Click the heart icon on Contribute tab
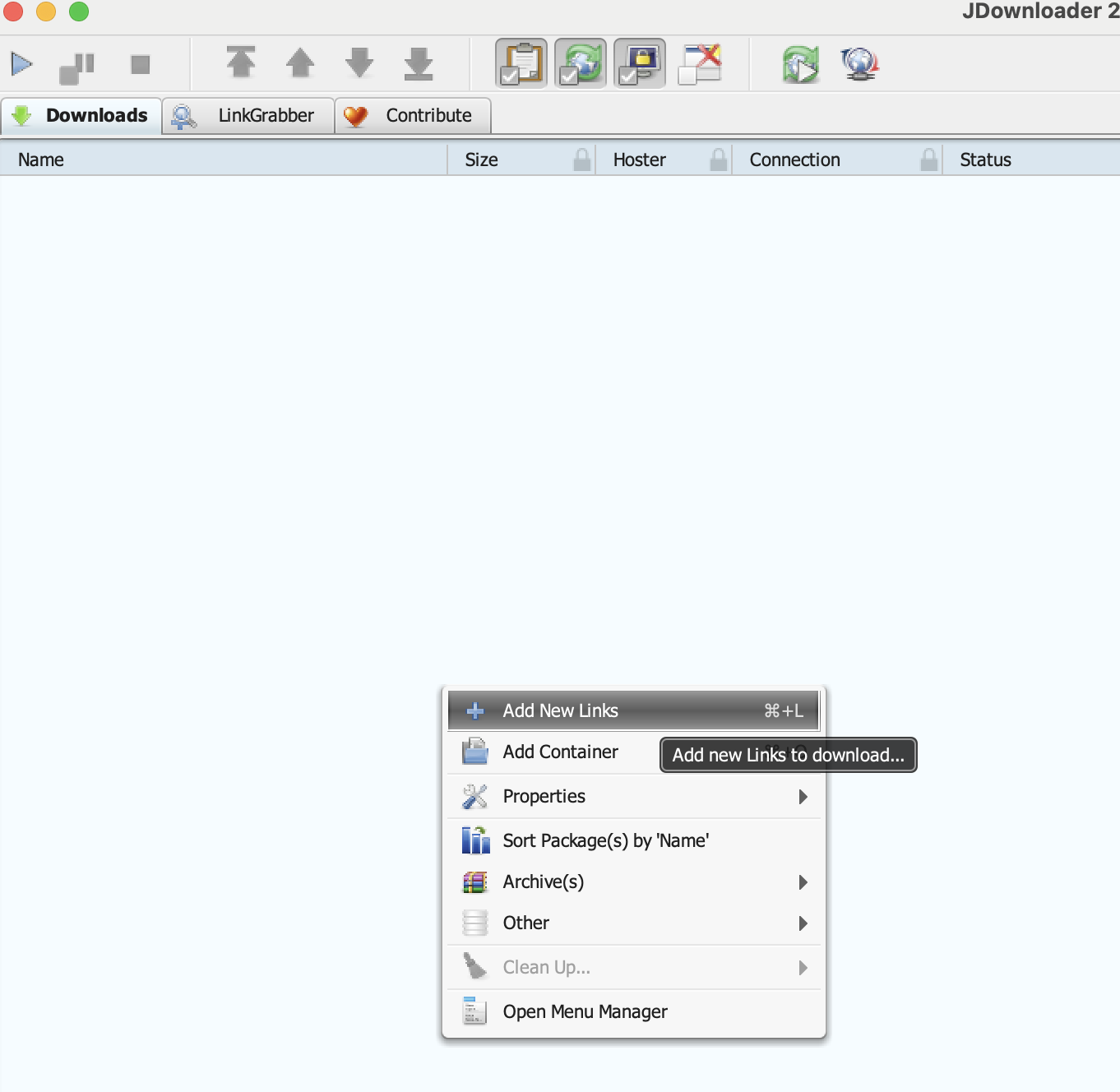Viewport: 1120px width, 1092px height. click(x=355, y=117)
